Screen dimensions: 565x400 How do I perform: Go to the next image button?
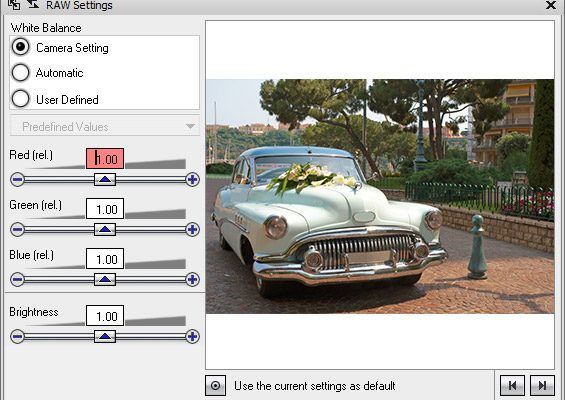pyautogui.click(x=542, y=386)
